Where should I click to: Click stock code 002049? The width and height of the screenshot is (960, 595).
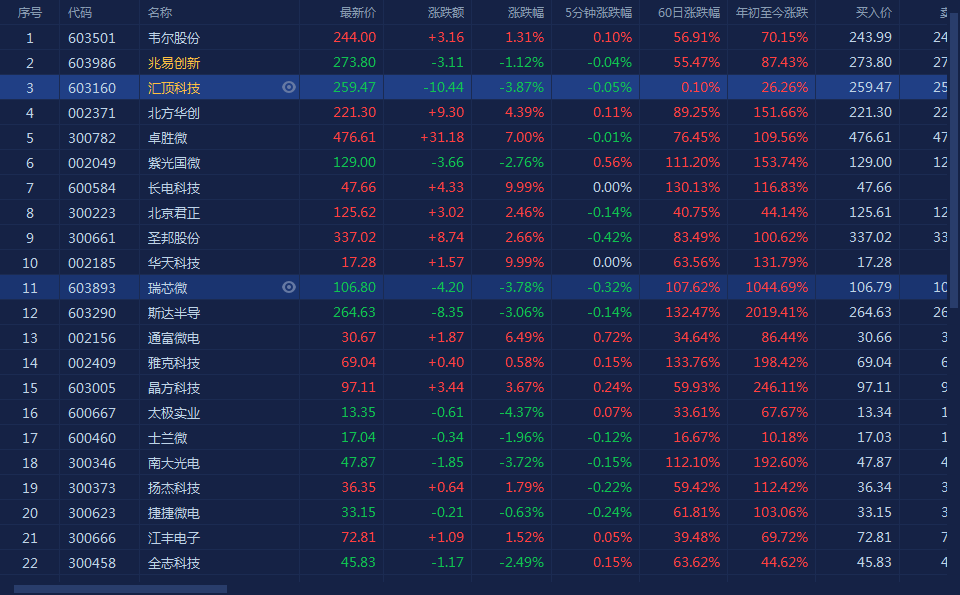(x=92, y=163)
